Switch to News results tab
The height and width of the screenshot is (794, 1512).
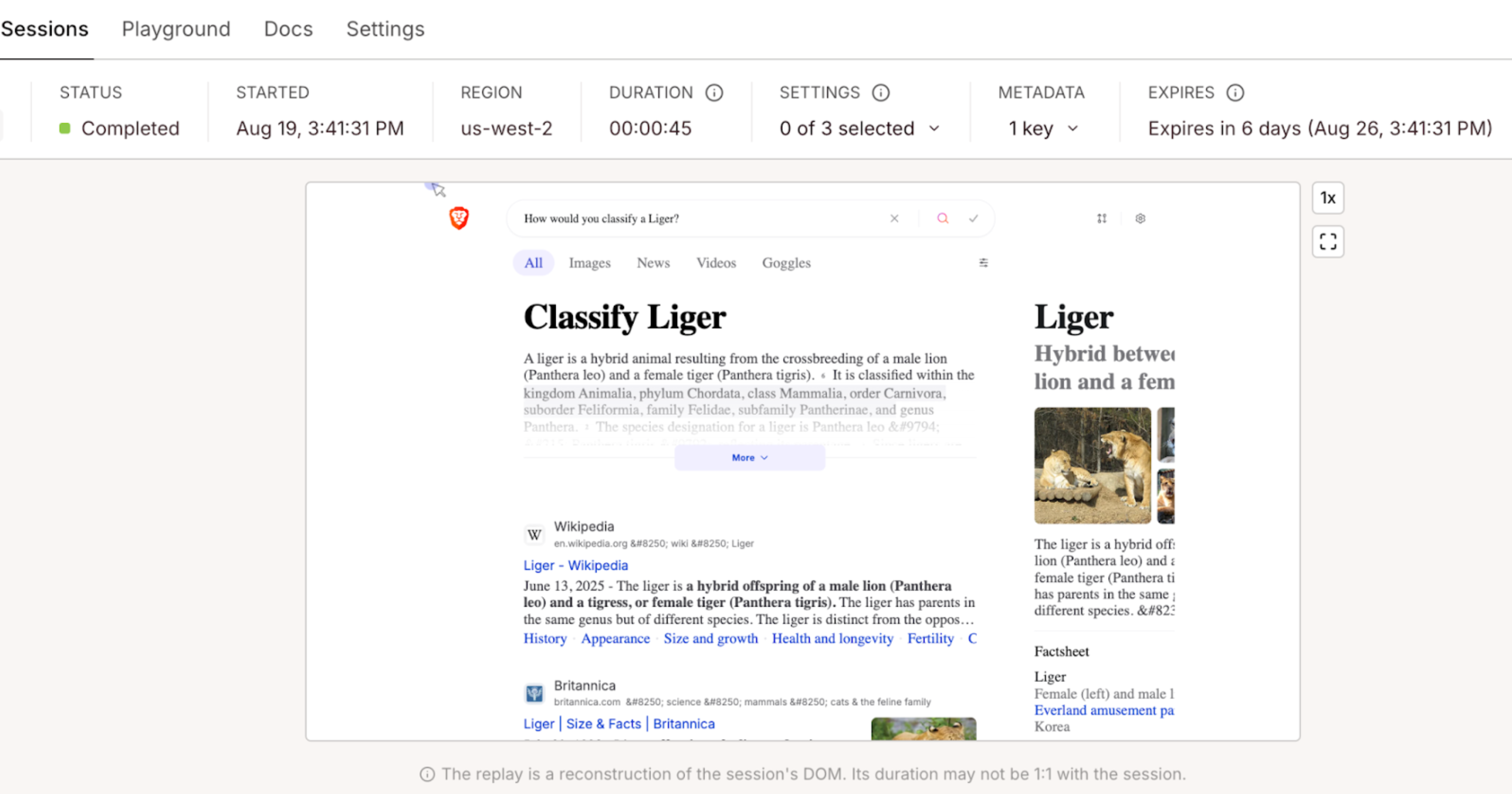pos(653,263)
